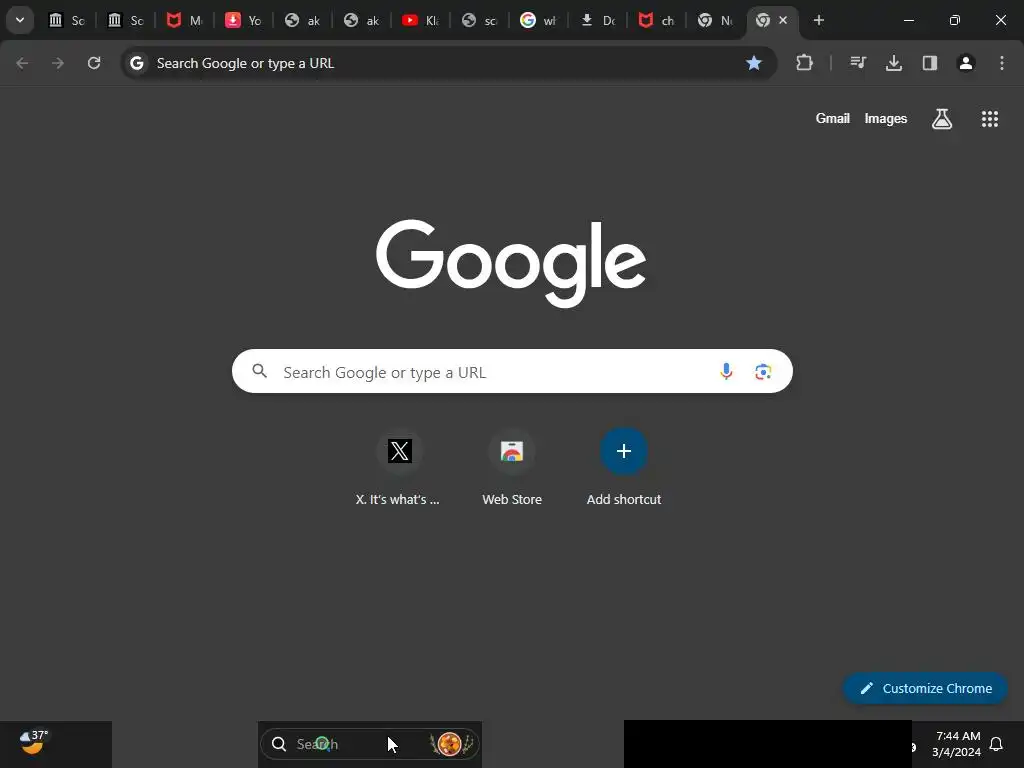Switch to the 'Dc' downloads tab

(x=597, y=20)
